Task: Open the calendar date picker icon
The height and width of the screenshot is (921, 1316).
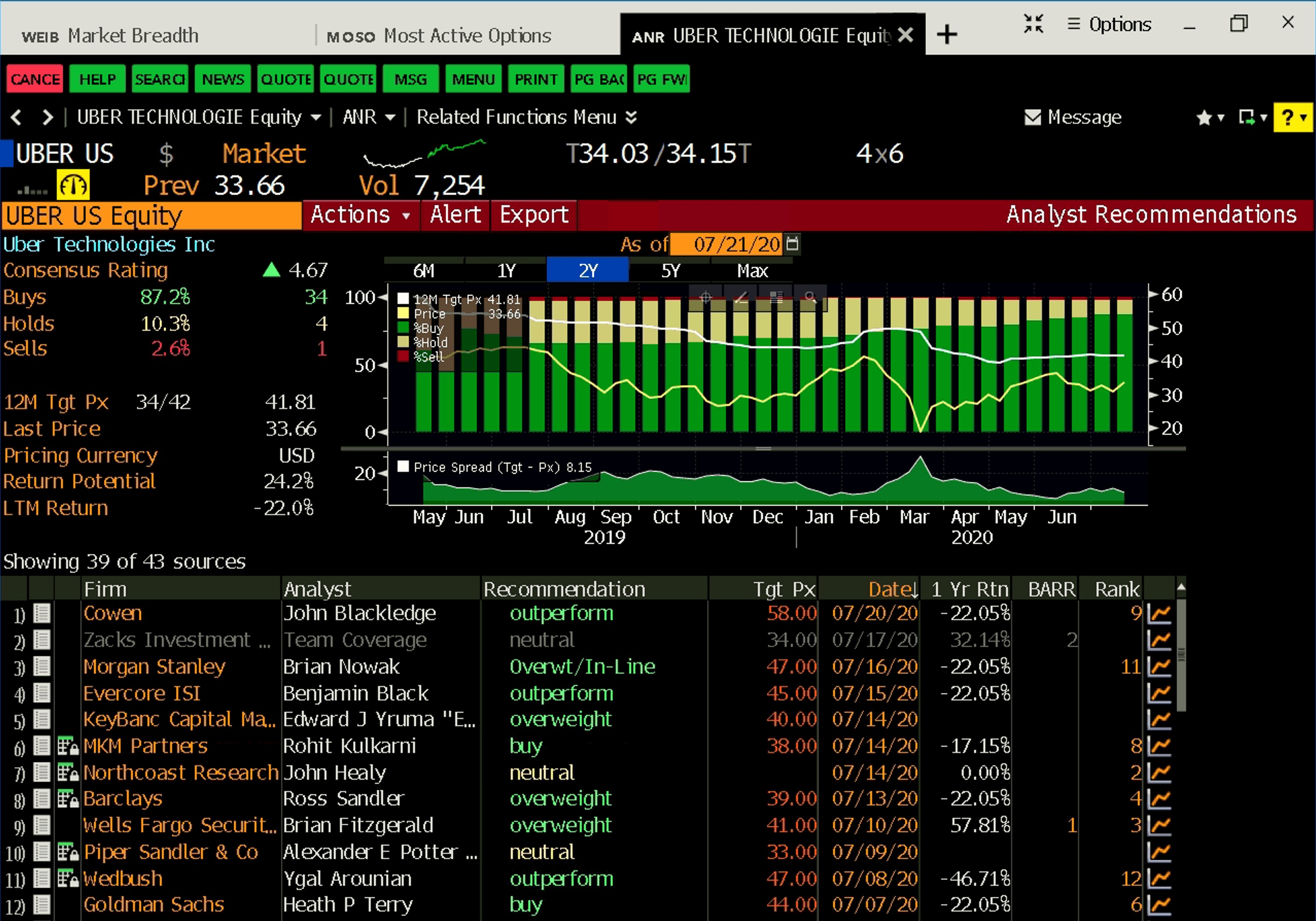Action: pyautogui.click(x=792, y=244)
